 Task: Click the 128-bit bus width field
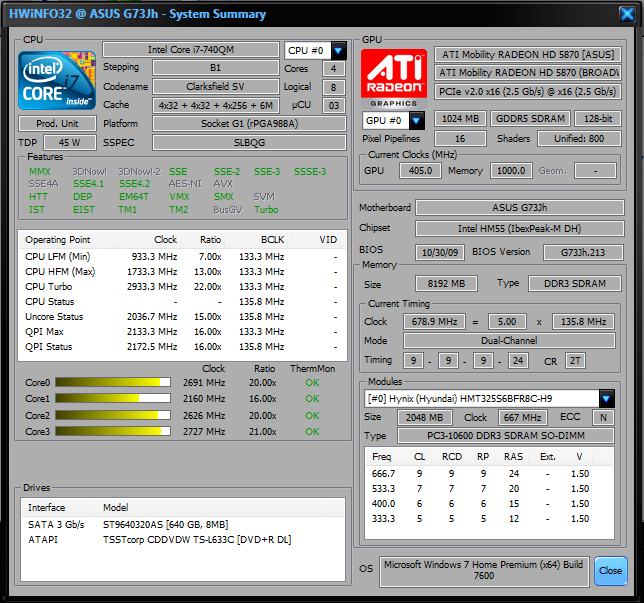[598, 119]
